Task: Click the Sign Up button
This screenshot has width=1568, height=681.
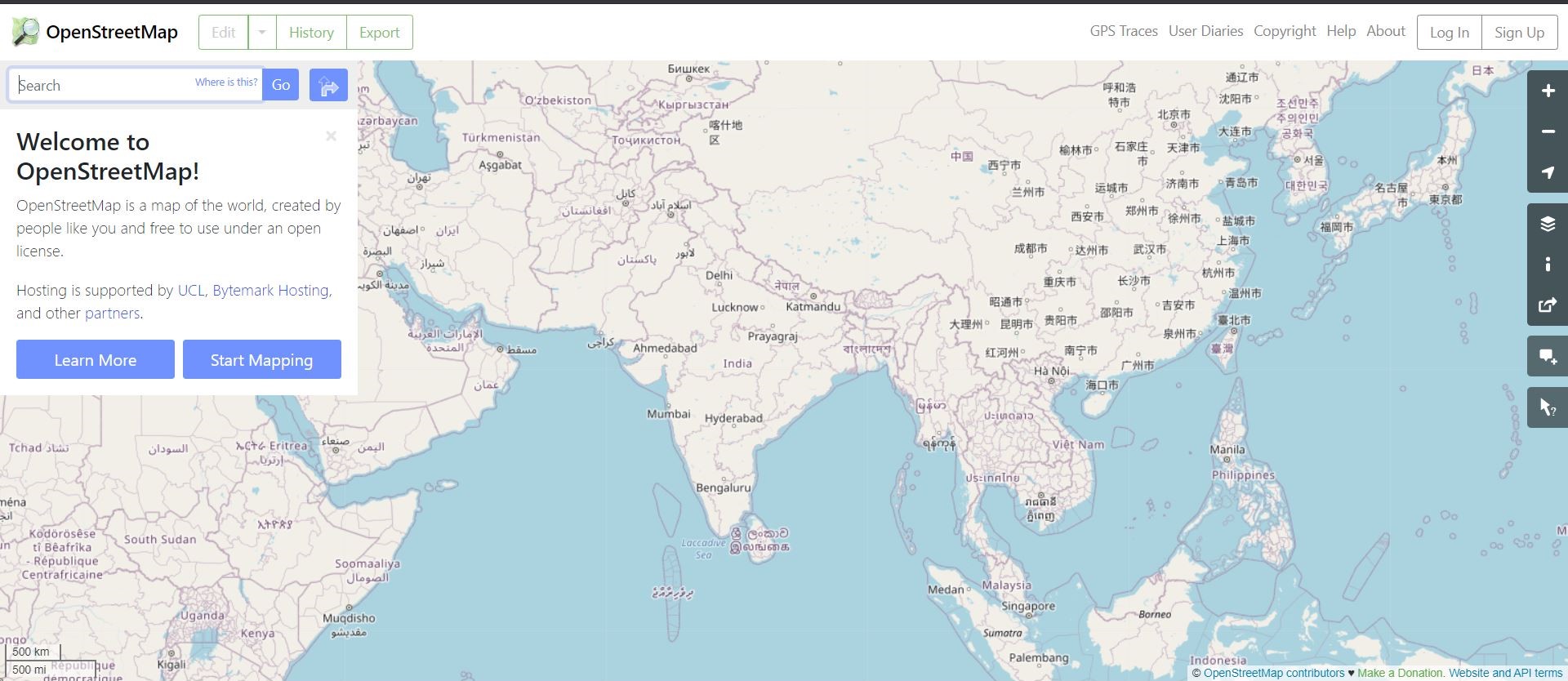Action: (1519, 33)
